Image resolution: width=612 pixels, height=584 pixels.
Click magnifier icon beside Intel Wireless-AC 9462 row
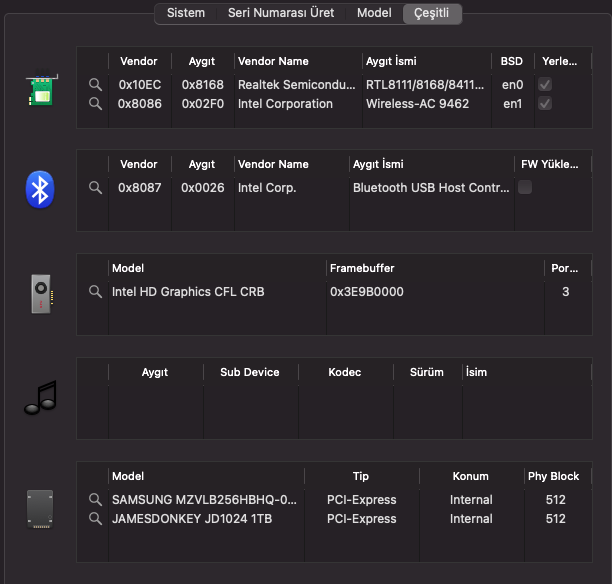pyautogui.click(x=95, y=104)
